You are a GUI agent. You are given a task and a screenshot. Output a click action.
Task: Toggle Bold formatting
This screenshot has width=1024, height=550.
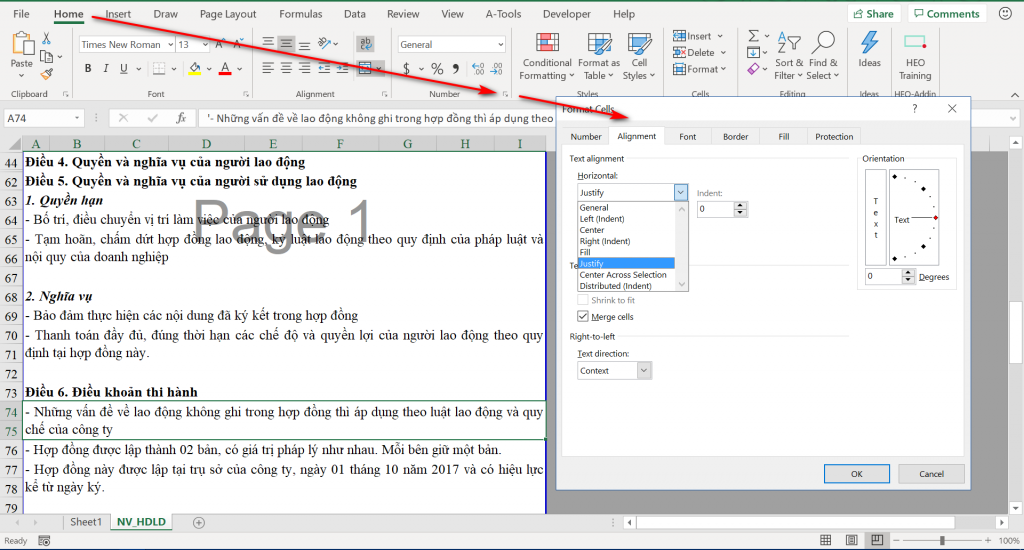pos(88,68)
